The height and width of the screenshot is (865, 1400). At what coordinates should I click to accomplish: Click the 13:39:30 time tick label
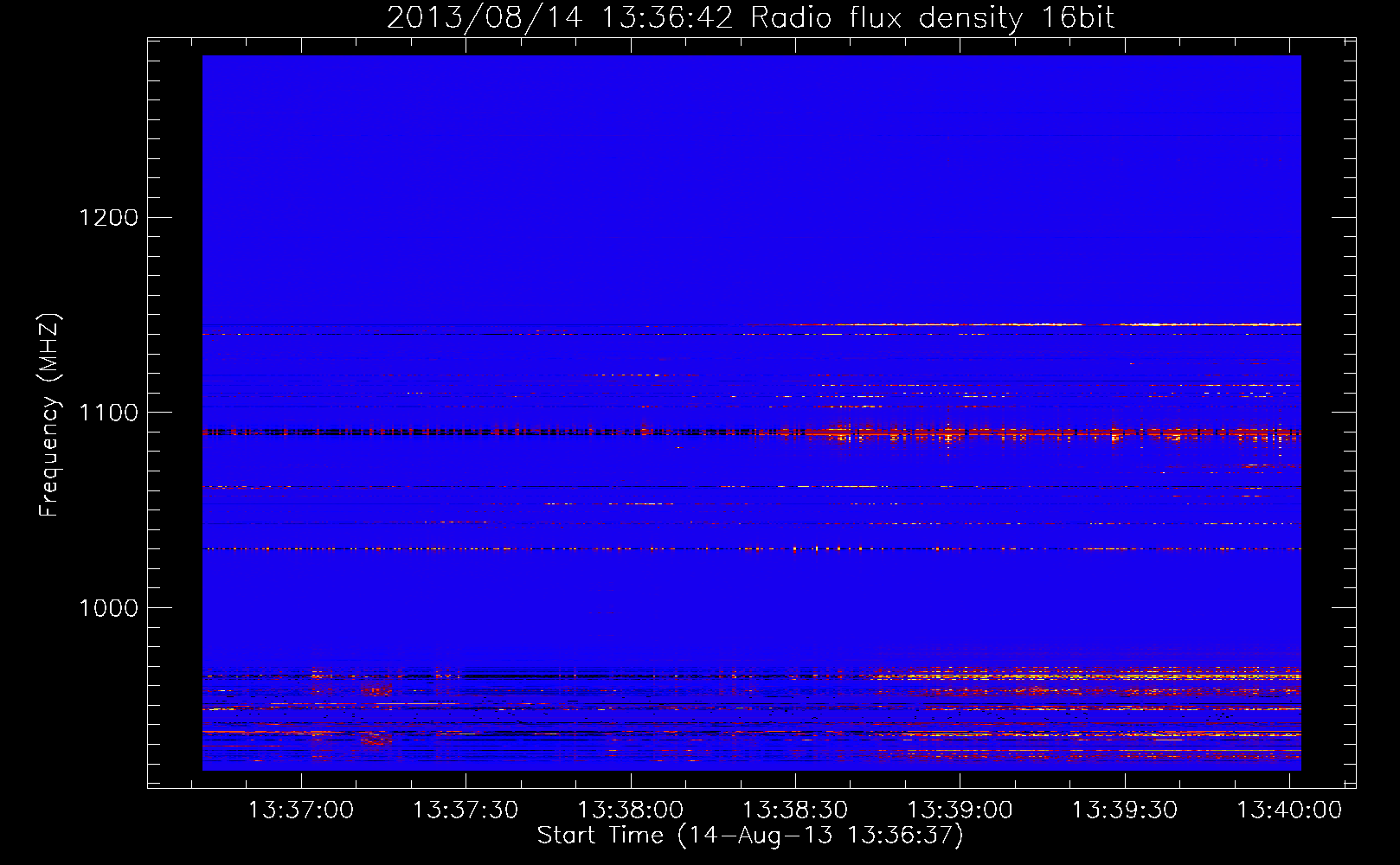[x=1125, y=811]
